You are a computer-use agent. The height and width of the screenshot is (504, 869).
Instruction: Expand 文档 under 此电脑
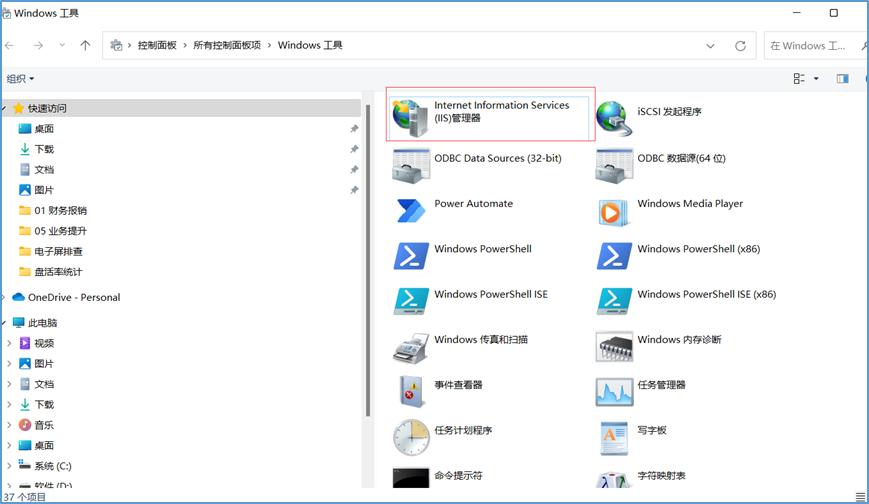[9, 384]
